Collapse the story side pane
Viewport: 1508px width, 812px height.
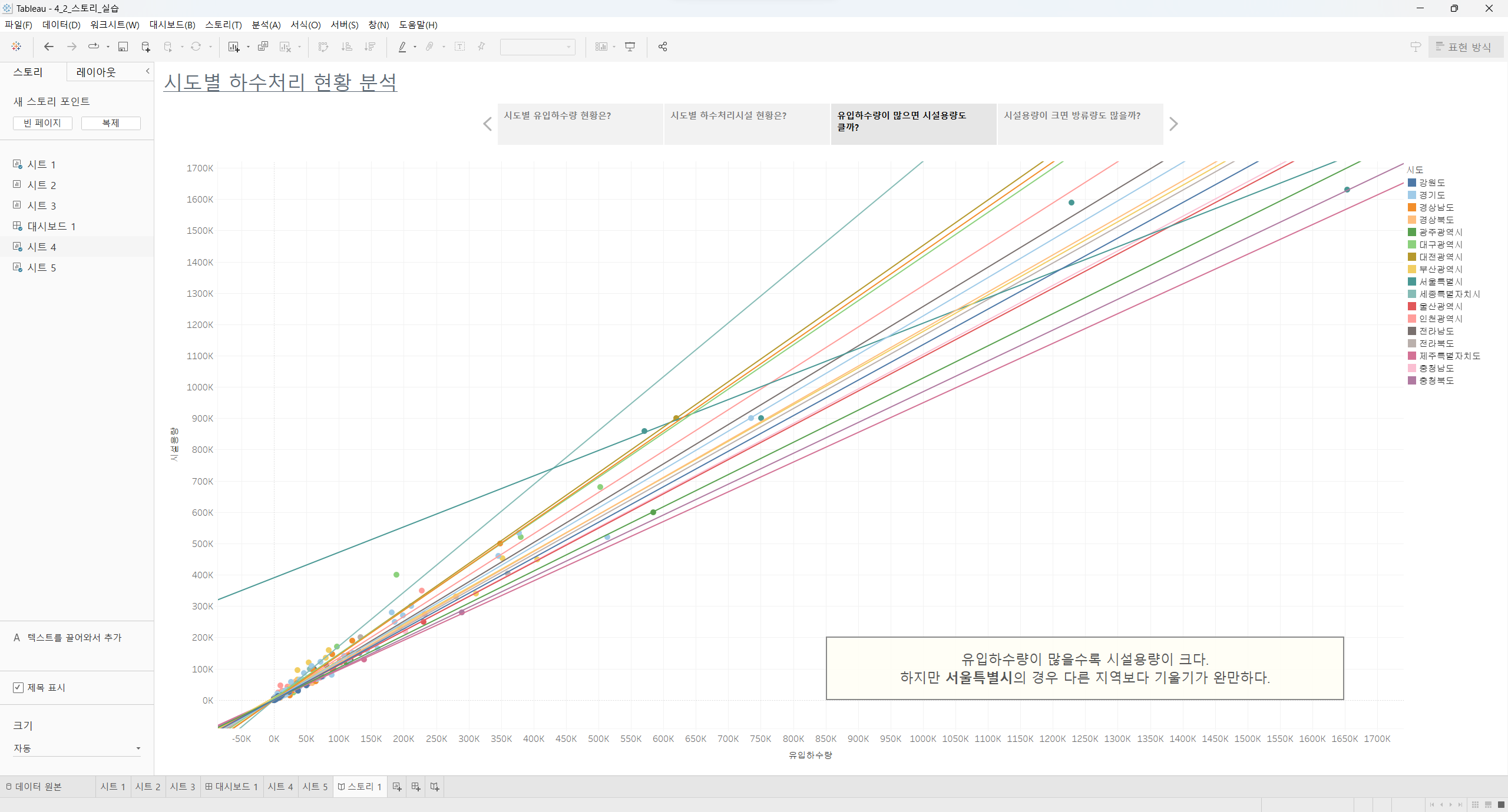147,71
